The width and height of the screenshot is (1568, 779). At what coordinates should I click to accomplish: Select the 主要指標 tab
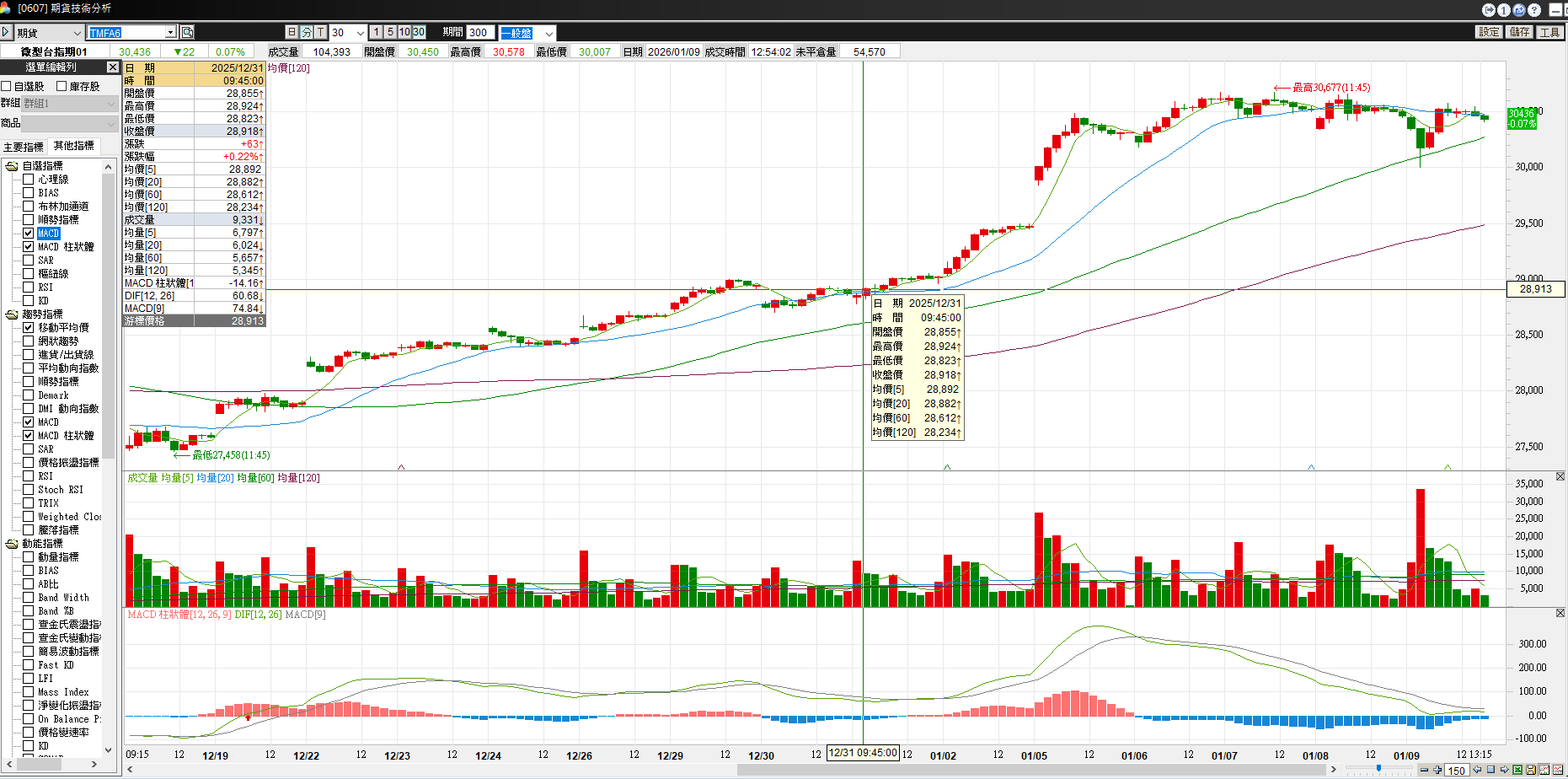(x=24, y=147)
